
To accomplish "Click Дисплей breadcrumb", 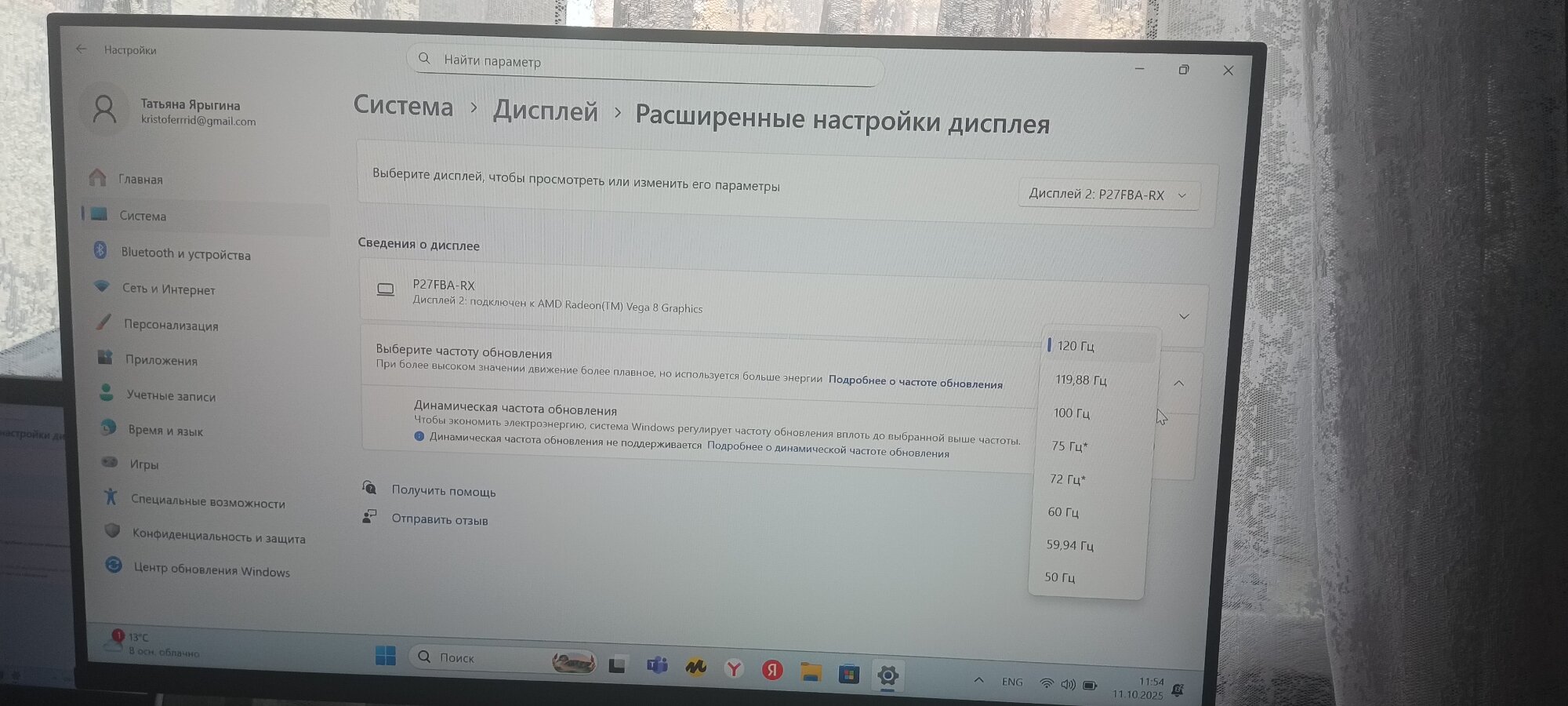I will coord(546,111).
